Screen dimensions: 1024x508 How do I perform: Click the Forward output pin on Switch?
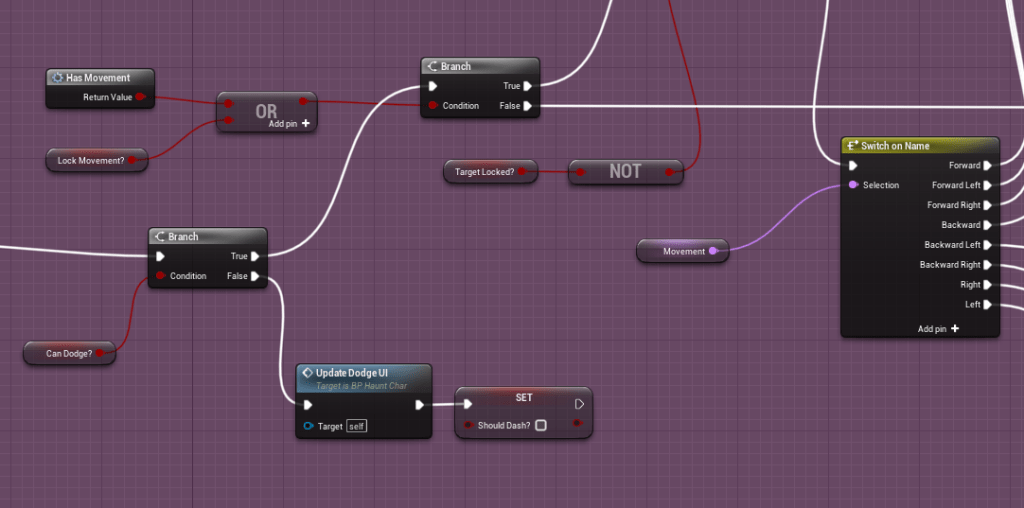click(x=987, y=166)
